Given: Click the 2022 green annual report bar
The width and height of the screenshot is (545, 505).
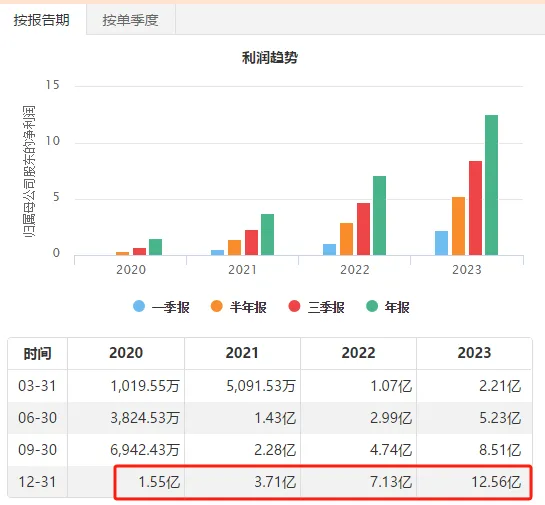Looking at the screenshot, I should tap(380, 215).
